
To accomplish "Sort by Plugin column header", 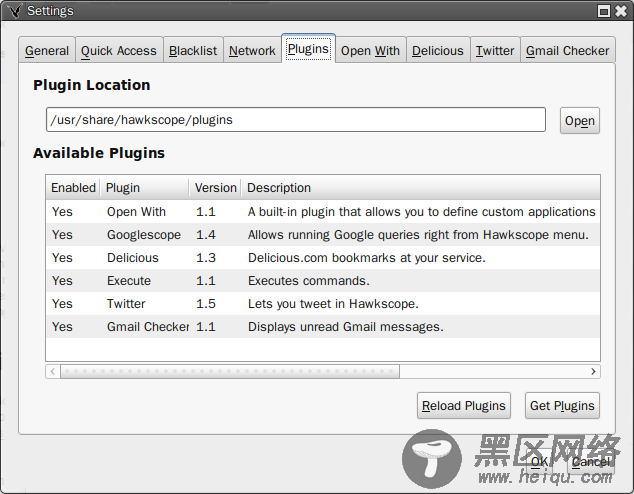I will [x=144, y=188].
